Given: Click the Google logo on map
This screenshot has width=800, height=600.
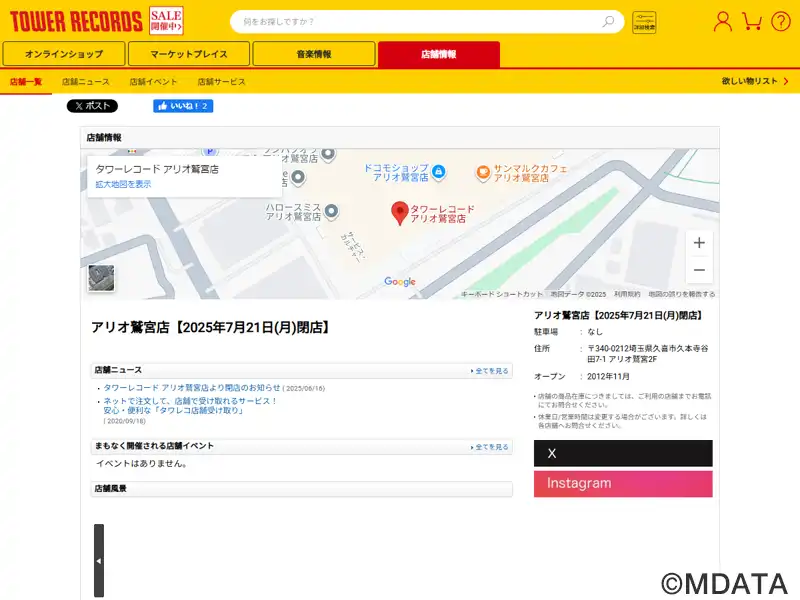Looking at the screenshot, I should click(399, 282).
